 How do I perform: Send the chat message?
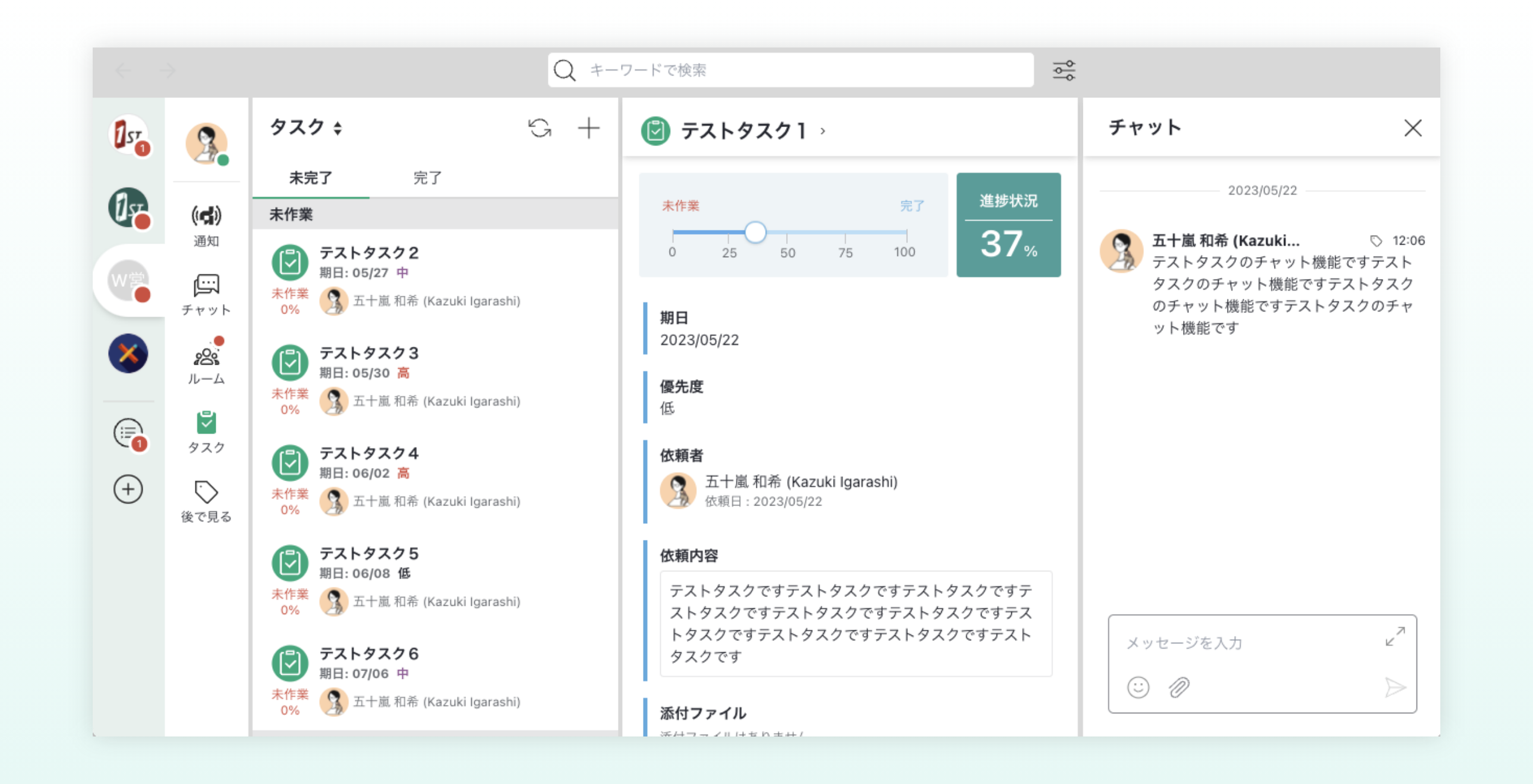coord(1395,688)
